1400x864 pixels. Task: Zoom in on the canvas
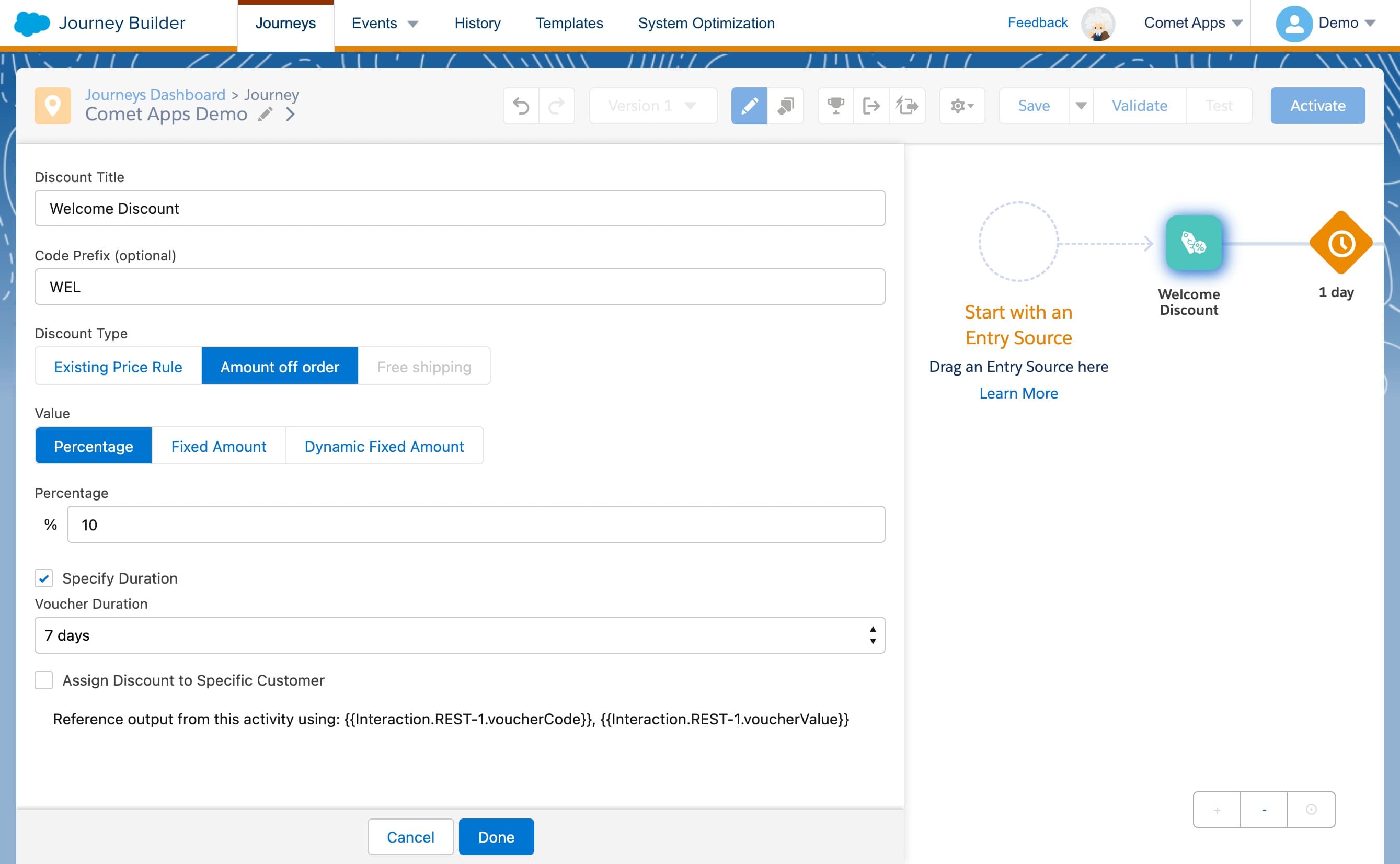pyautogui.click(x=1217, y=810)
